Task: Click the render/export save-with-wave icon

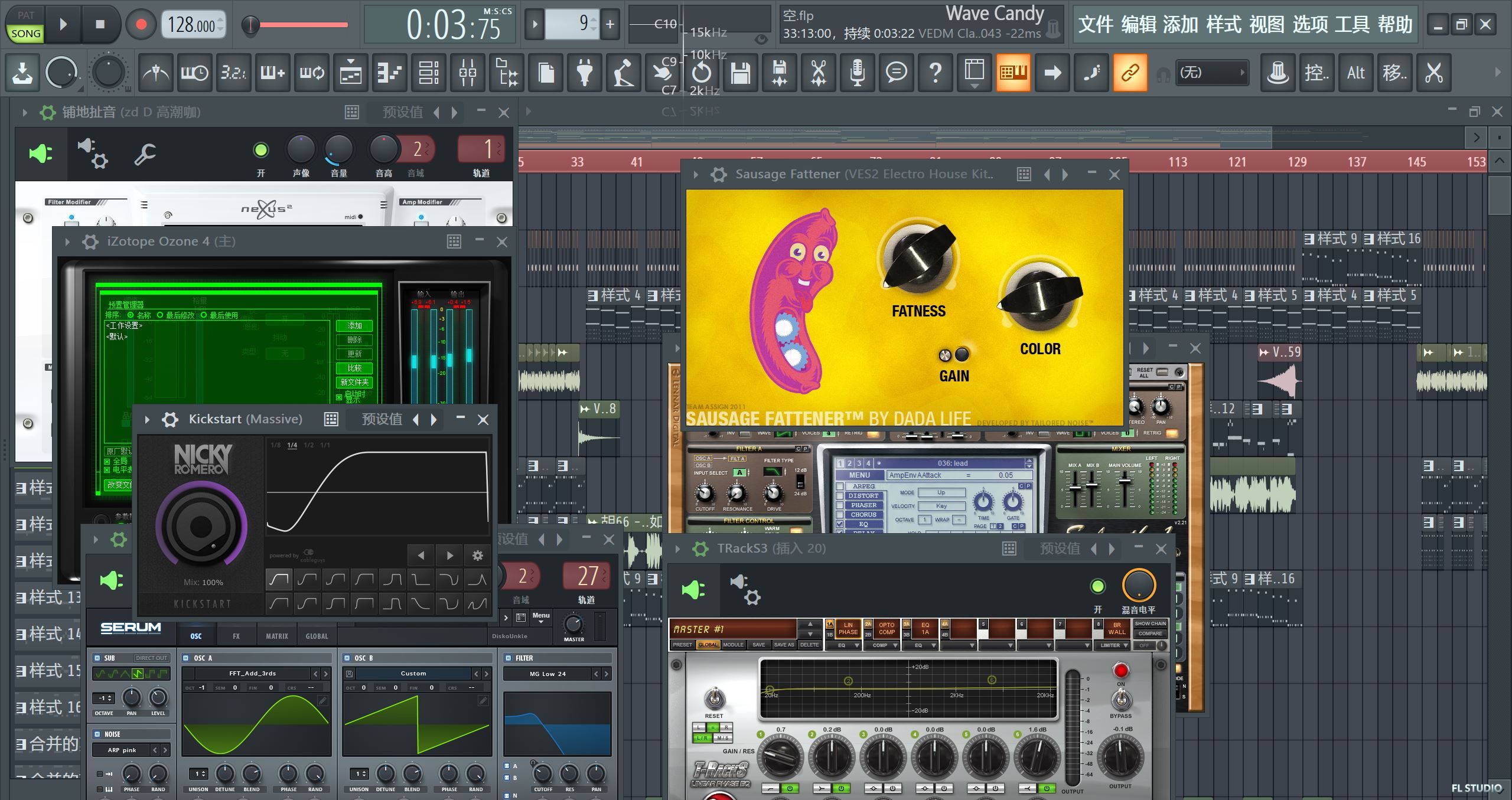Action: coord(779,73)
